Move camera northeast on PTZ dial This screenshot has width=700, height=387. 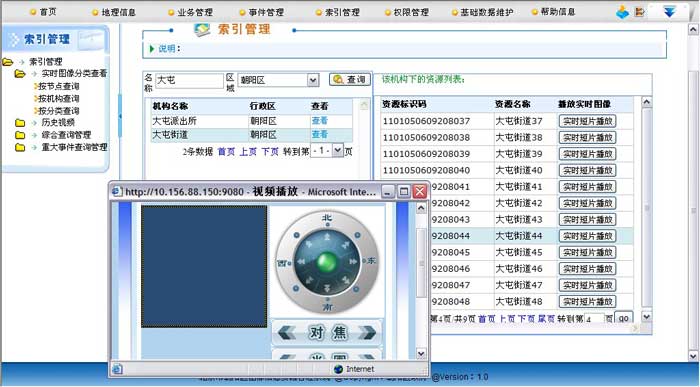(x=345, y=244)
